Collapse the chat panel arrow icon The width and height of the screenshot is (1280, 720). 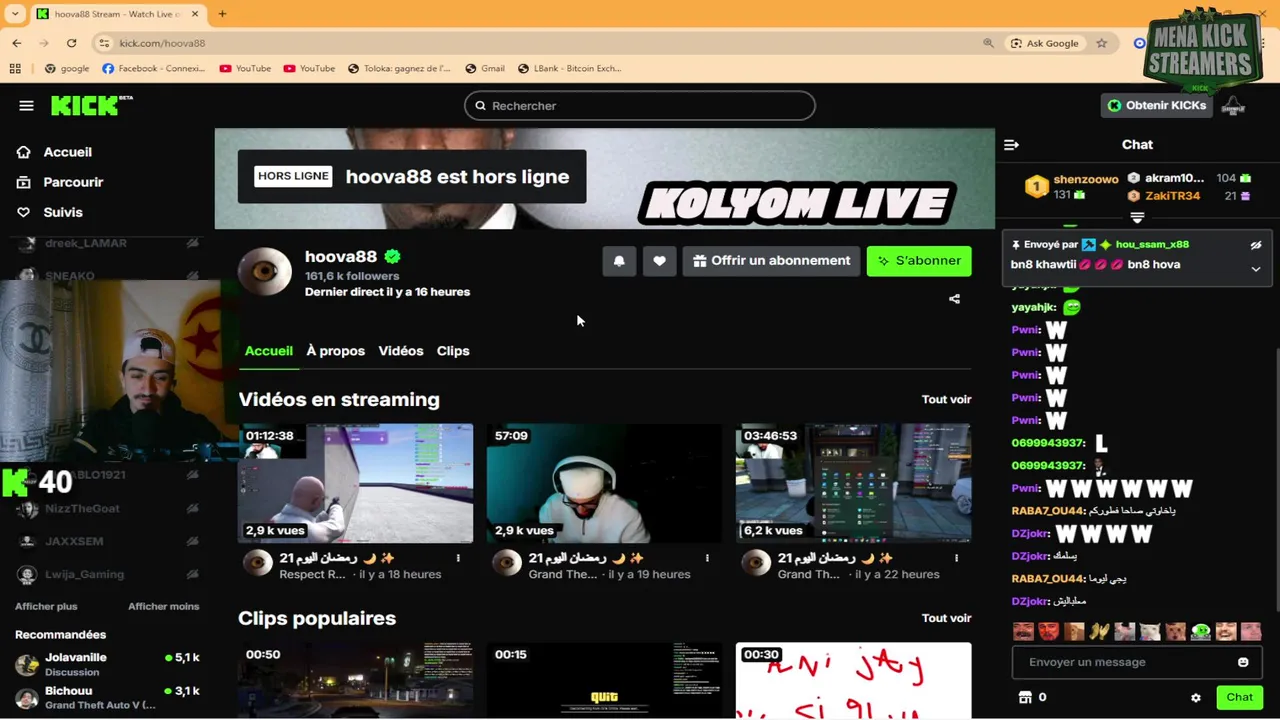(1011, 145)
